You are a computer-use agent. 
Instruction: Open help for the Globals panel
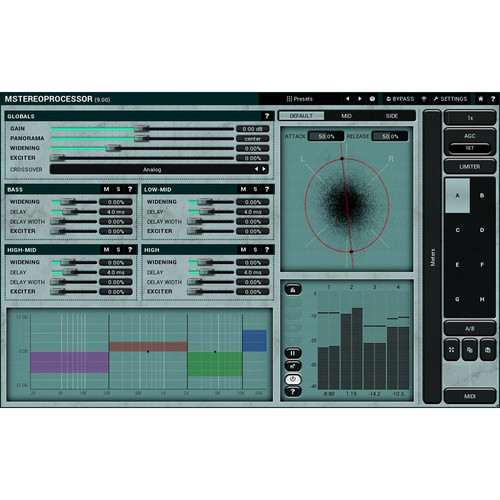click(267, 116)
